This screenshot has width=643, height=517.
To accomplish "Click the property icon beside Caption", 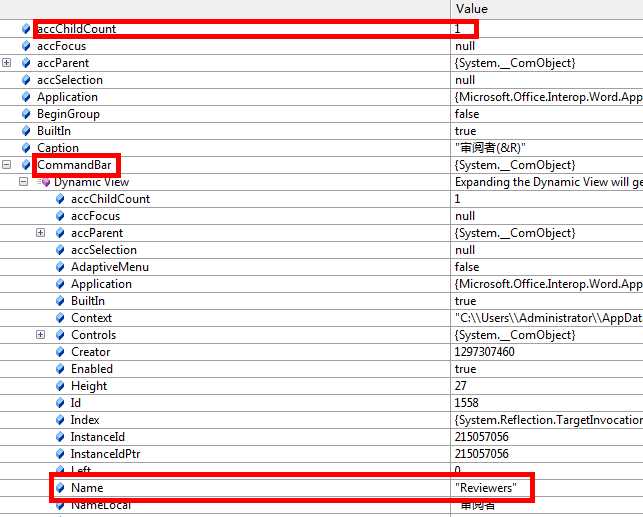I will tap(26, 148).
